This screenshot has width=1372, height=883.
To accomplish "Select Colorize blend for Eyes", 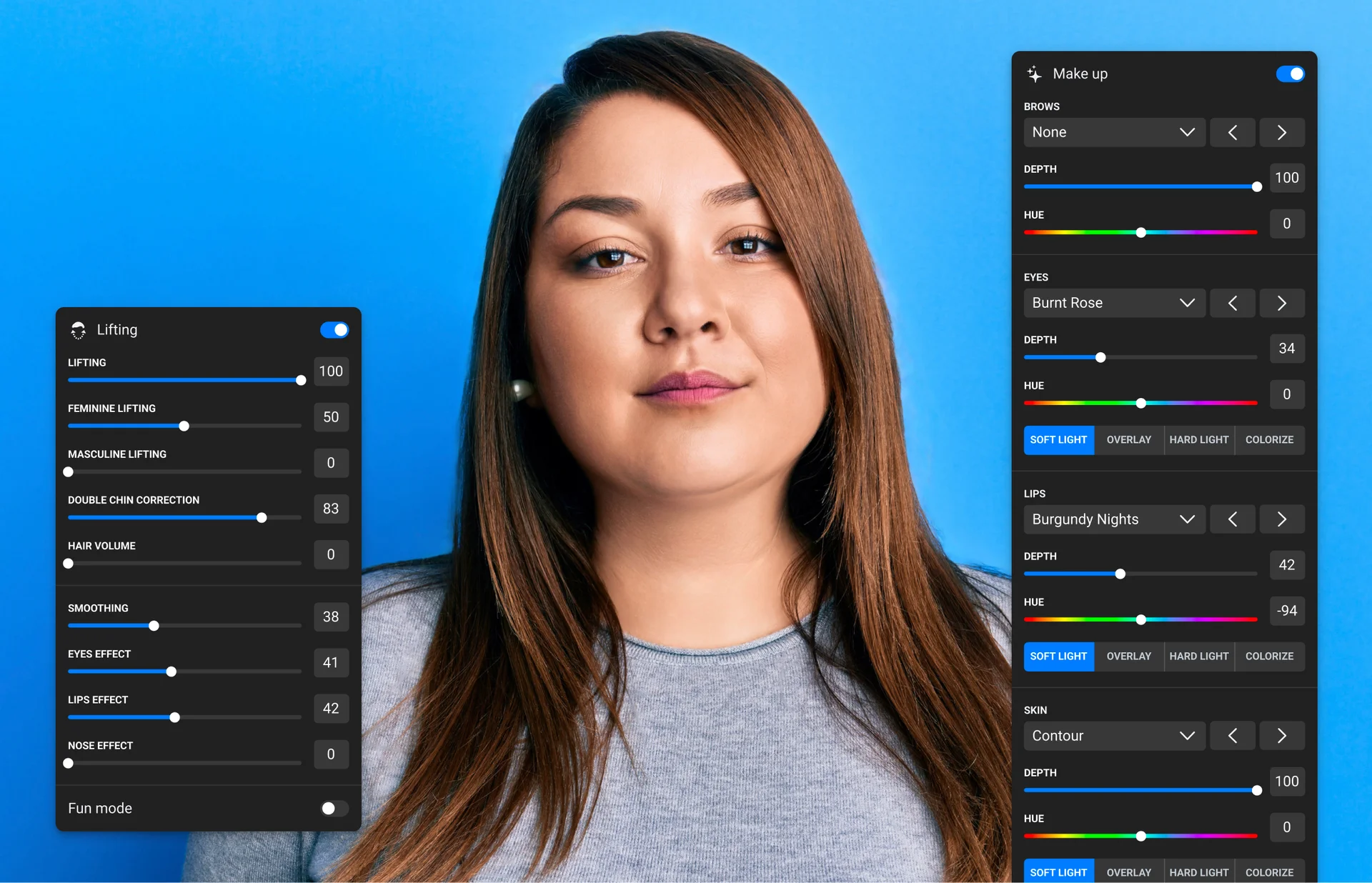I will [1270, 440].
